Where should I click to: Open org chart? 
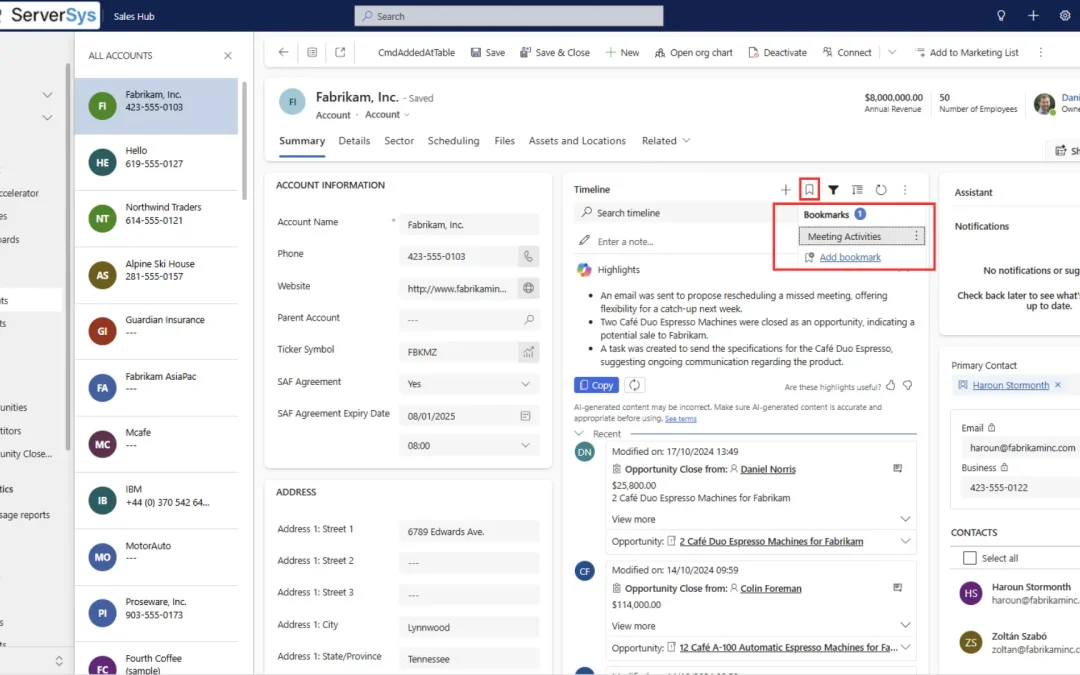click(694, 52)
